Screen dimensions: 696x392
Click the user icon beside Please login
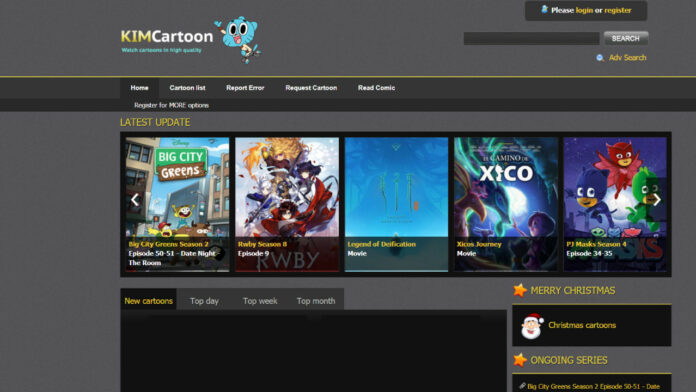[x=545, y=9]
